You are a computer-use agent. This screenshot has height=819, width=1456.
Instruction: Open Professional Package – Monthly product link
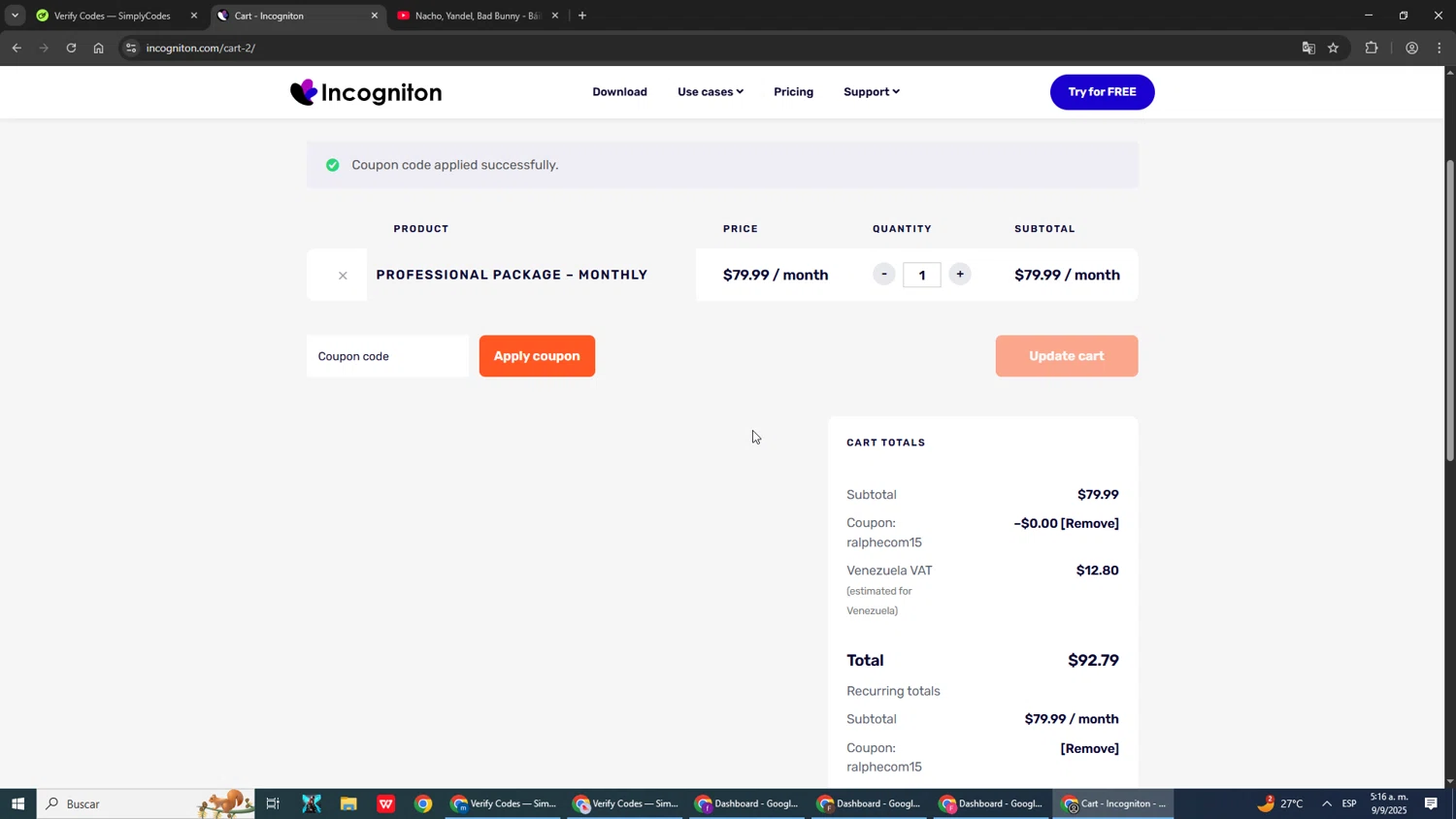(x=512, y=275)
